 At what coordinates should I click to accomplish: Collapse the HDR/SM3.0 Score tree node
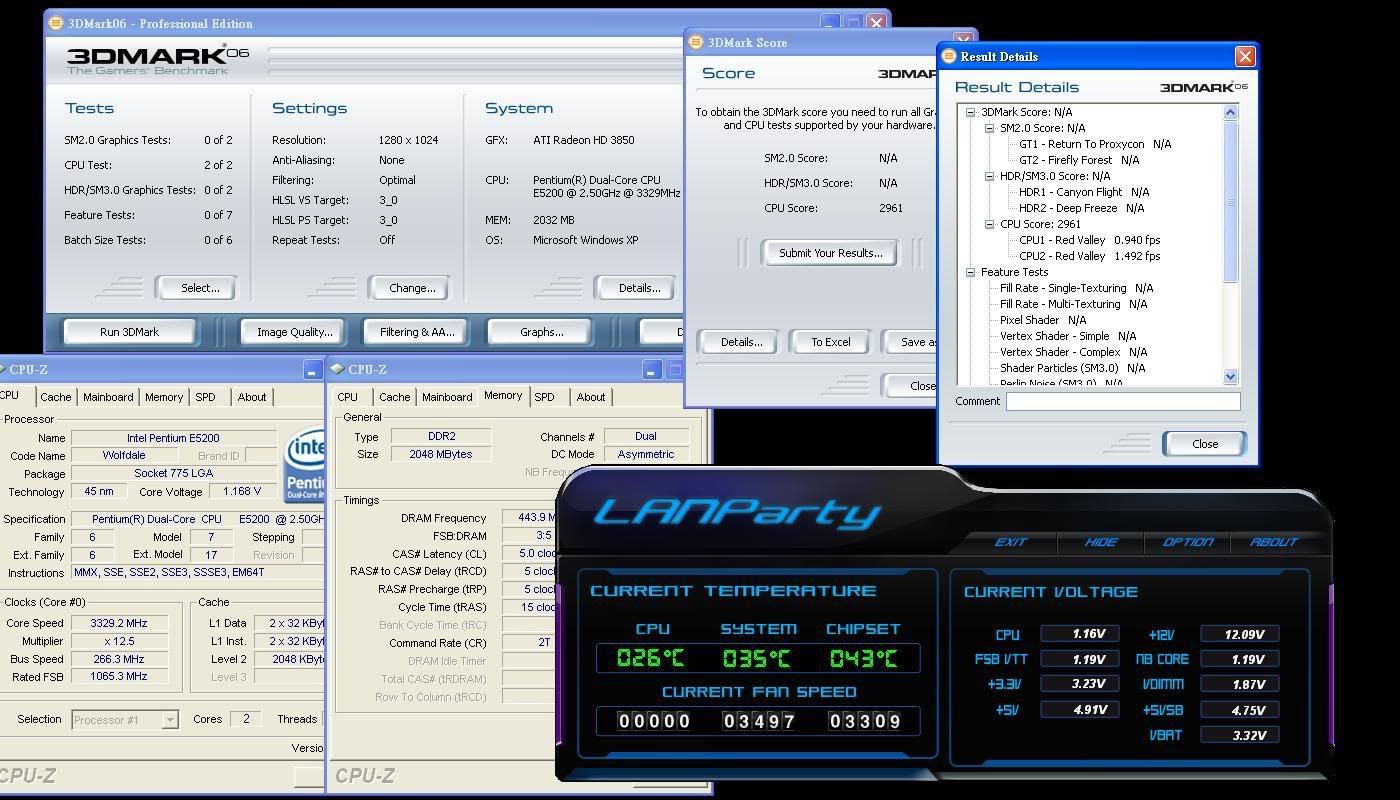989,176
